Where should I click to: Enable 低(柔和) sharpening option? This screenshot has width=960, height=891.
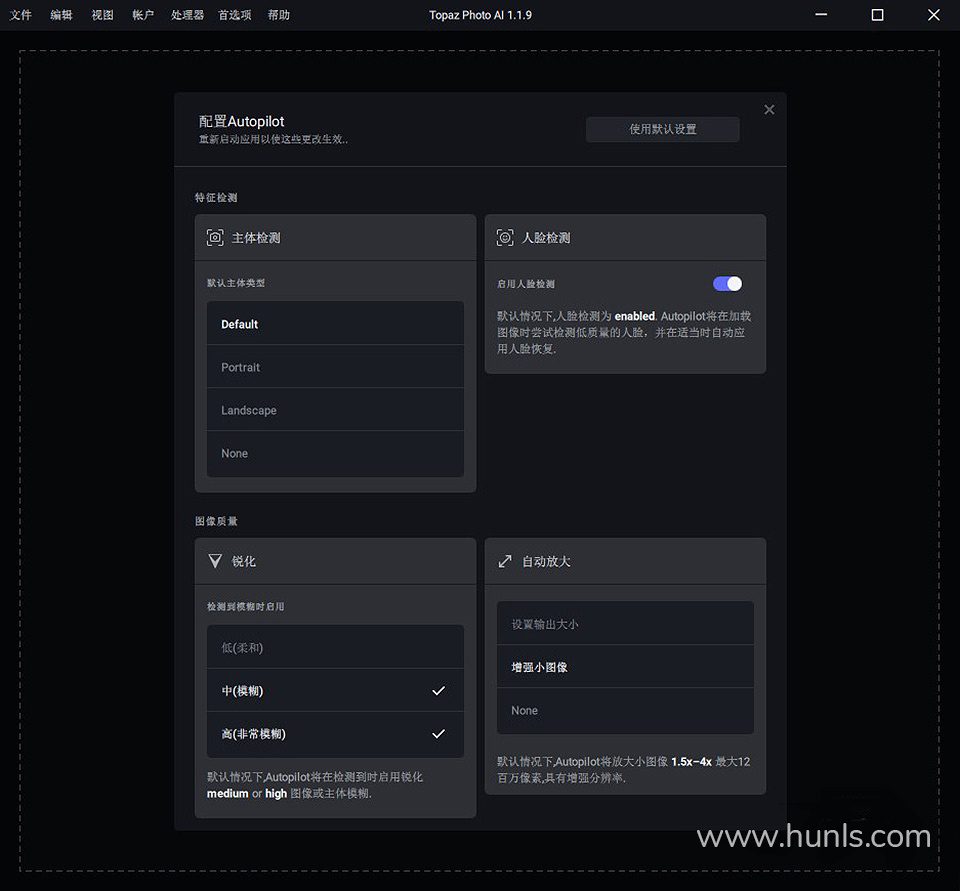point(335,647)
